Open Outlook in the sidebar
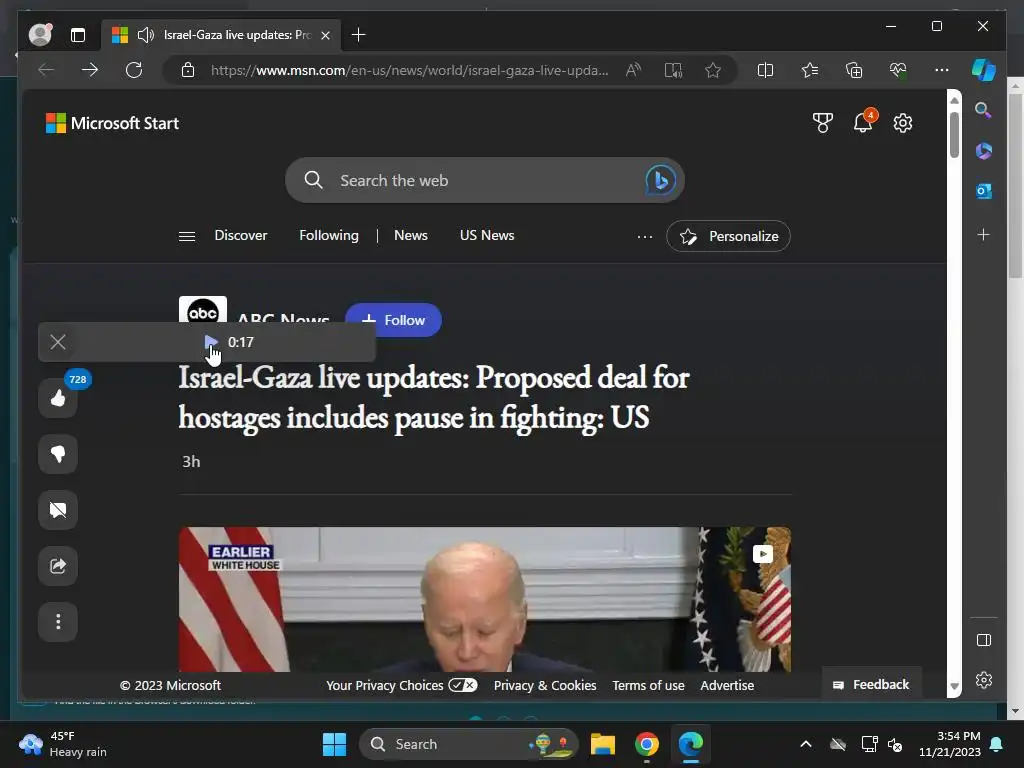Image resolution: width=1024 pixels, height=768 pixels. 984,191
